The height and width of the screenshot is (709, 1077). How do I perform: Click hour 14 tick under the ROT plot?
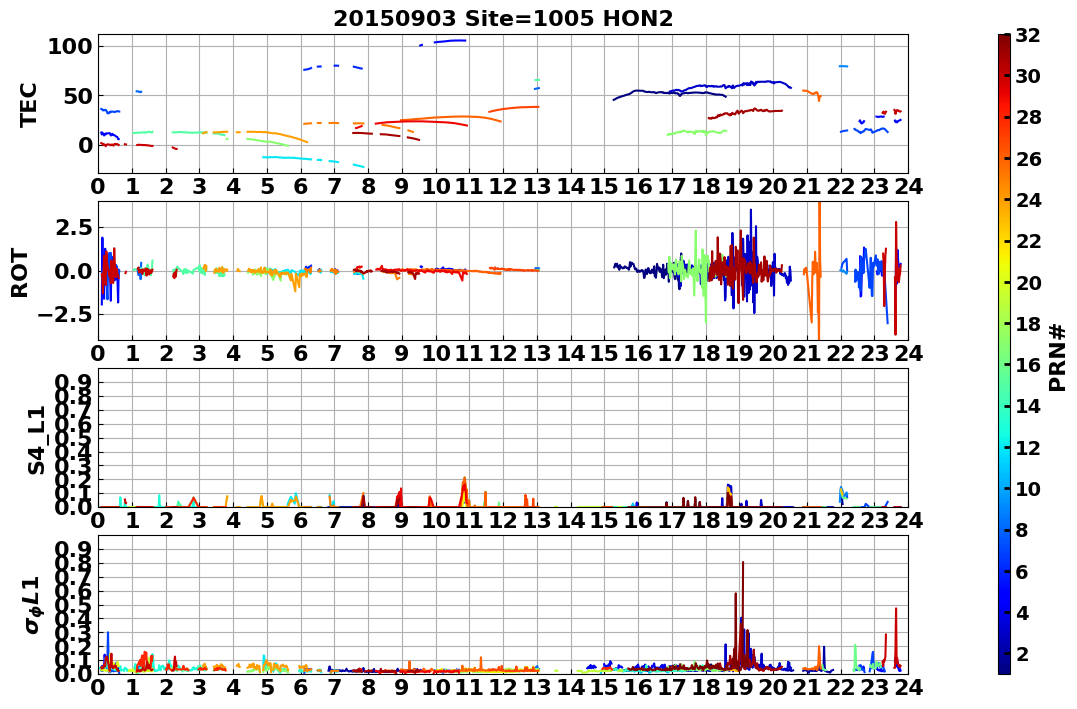click(571, 353)
